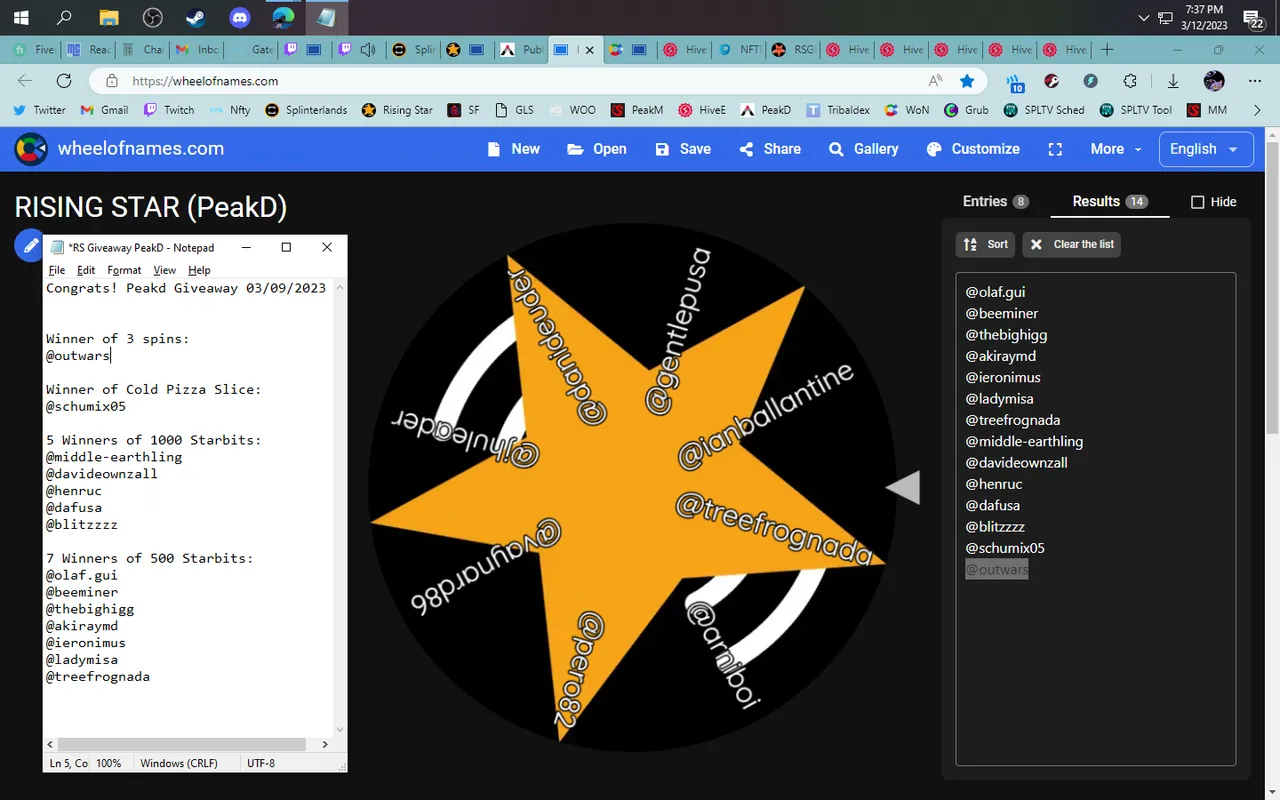
Task: Open the wheel Gallery
Action: [x=864, y=149]
